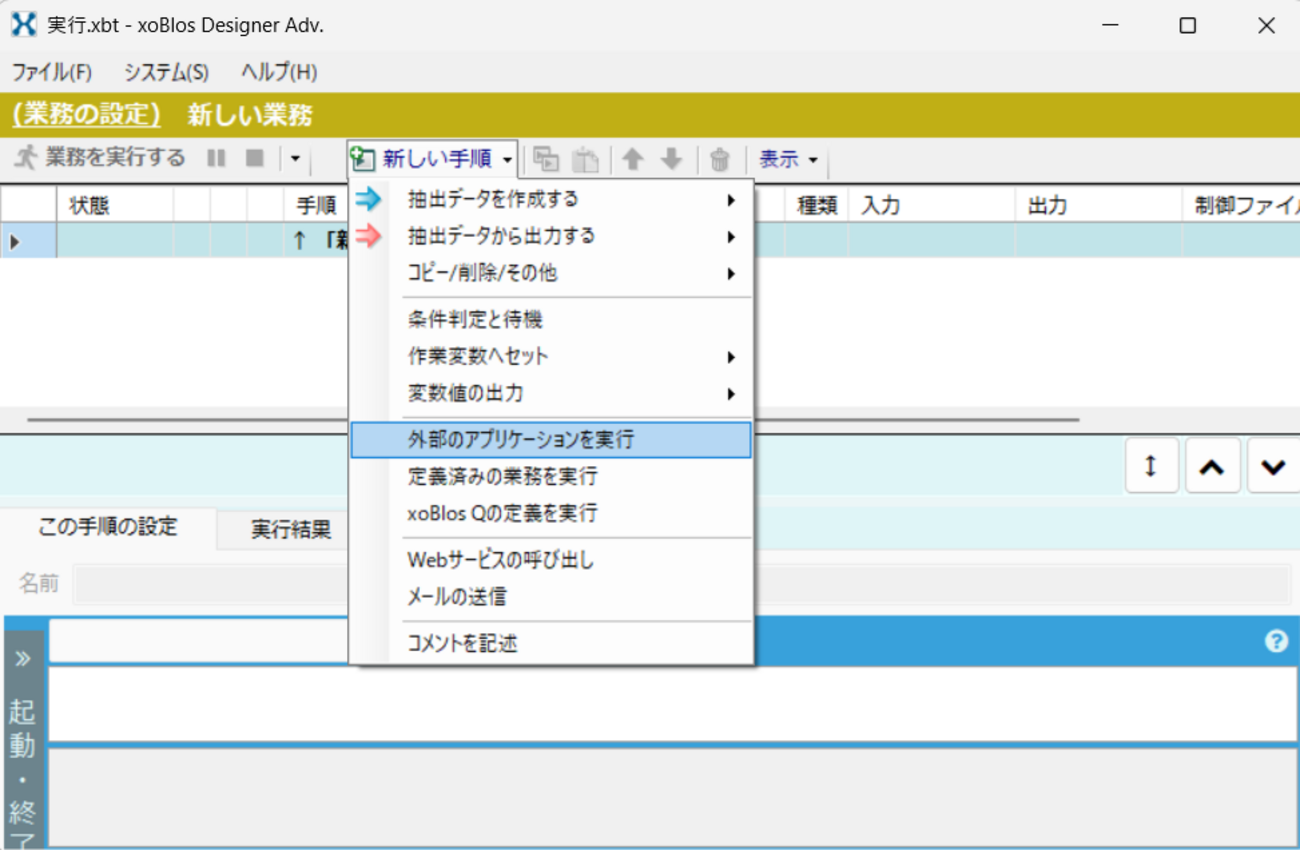Choose Webサービスの呼び出し from the menu
This screenshot has height=850, width=1300.
point(551,560)
